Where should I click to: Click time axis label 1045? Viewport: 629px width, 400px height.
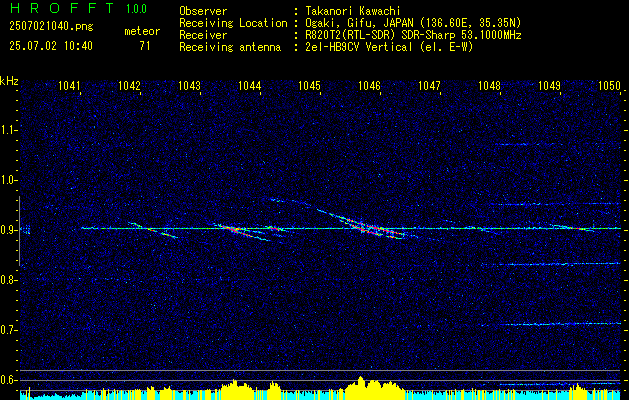[x=309, y=85]
